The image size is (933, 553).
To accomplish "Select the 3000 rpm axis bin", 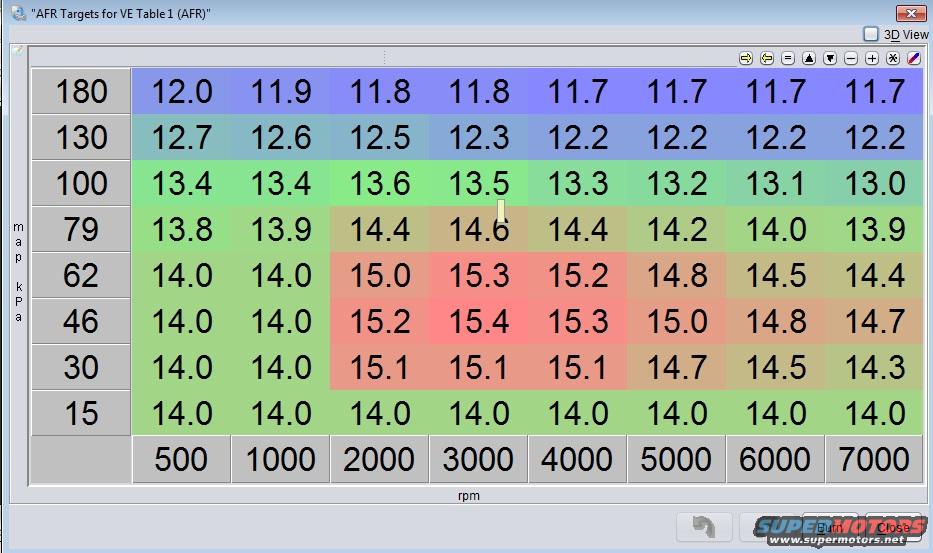I will (478, 459).
